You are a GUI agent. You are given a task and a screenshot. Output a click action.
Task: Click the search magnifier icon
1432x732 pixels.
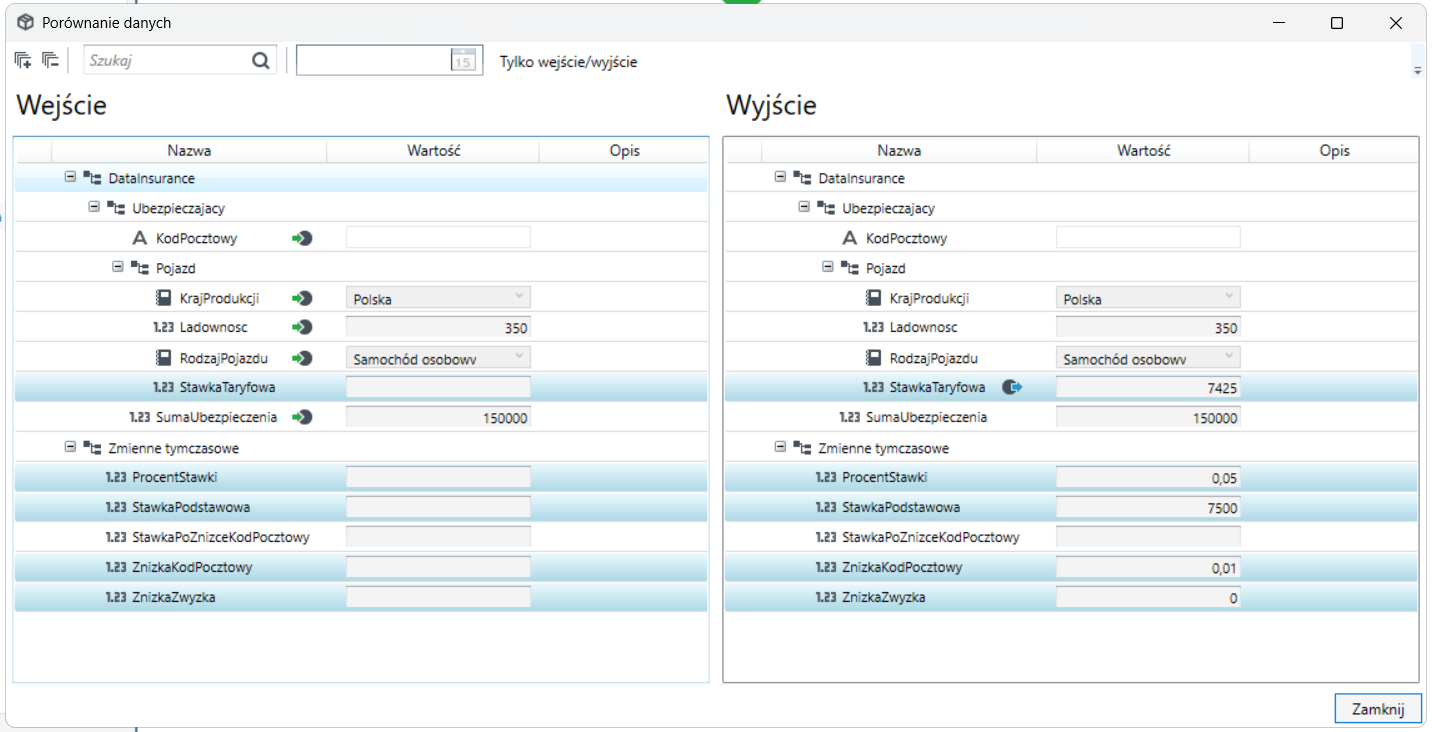click(x=261, y=61)
